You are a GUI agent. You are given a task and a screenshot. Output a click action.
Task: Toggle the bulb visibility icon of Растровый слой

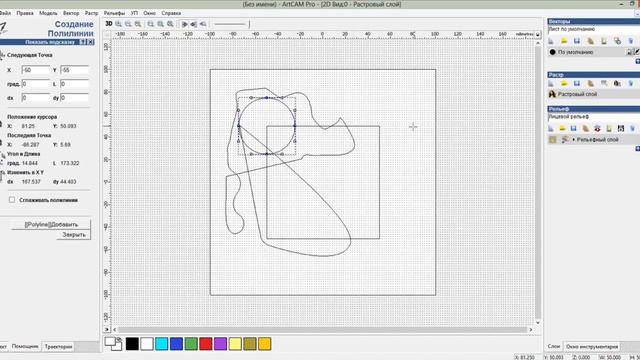552,94
